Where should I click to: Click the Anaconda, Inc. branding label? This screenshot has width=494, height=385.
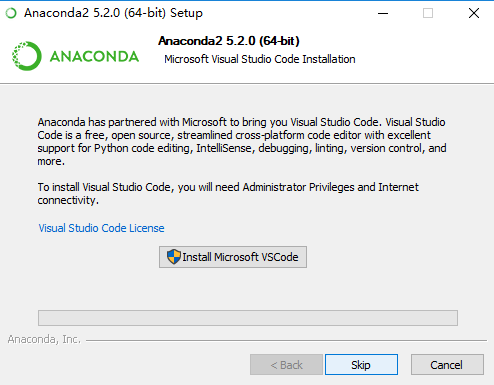coord(44,339)
